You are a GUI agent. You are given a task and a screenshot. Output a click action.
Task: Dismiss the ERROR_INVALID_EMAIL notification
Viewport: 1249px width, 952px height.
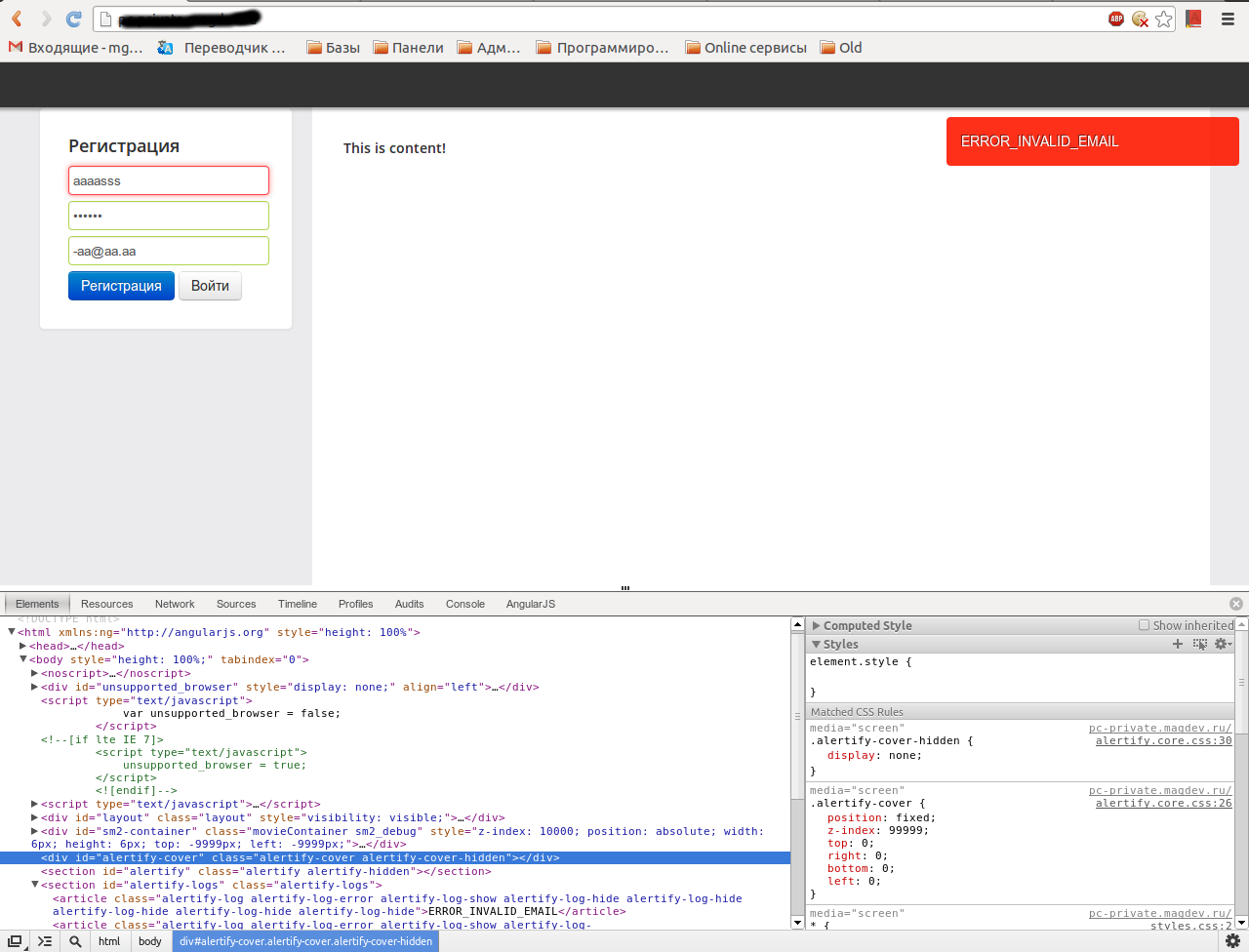(1093, 141)
